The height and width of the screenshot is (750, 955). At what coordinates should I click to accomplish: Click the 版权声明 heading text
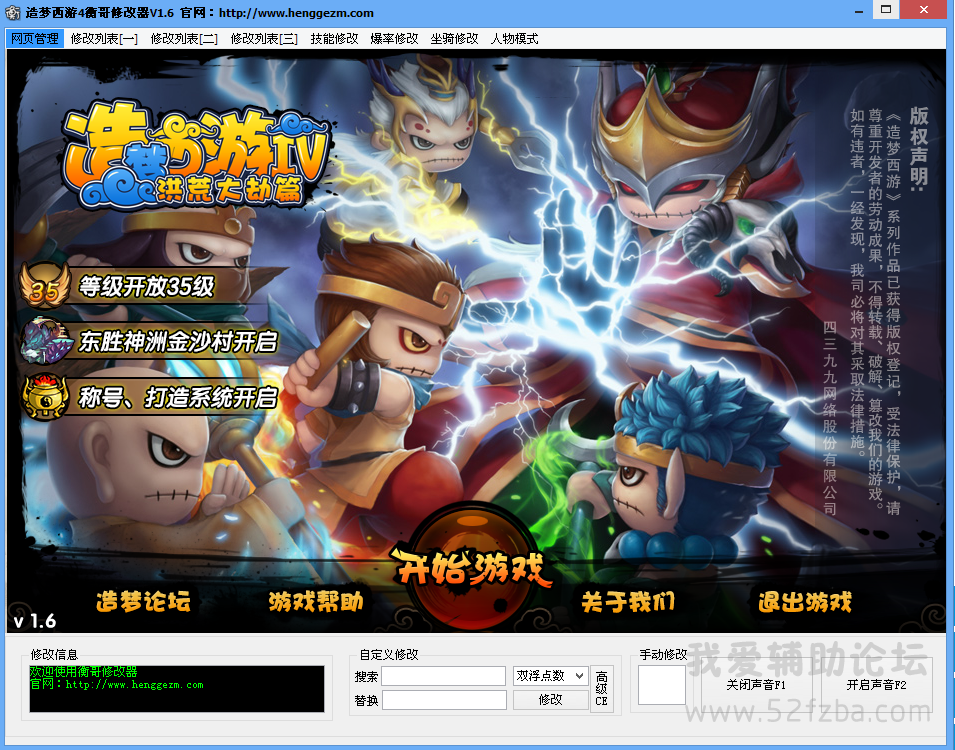point(918,148)
